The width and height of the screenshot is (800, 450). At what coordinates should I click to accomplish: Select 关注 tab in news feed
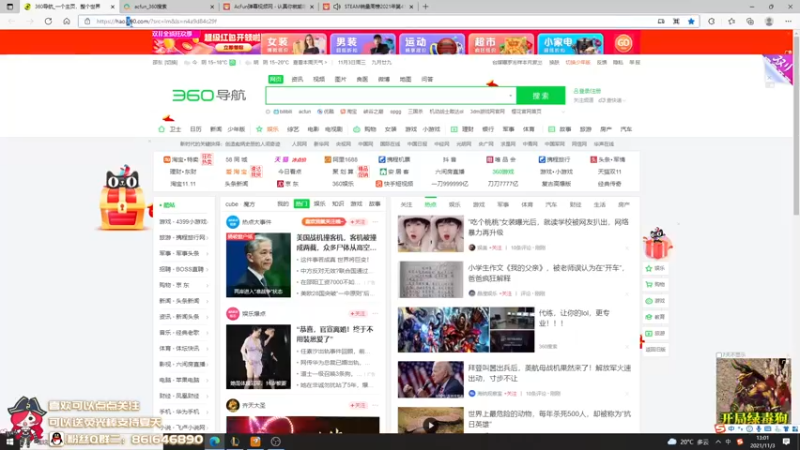pyautogui.click(x=406, y=205)
